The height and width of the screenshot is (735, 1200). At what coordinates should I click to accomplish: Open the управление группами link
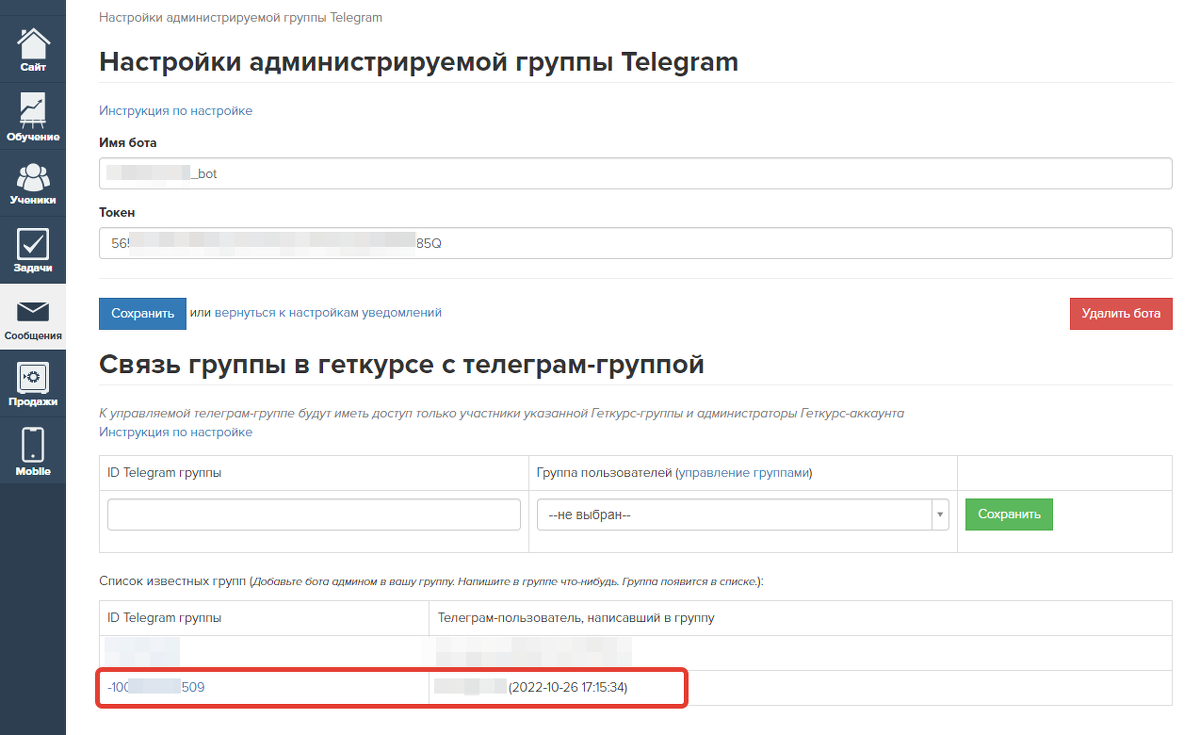pos(744,473)
